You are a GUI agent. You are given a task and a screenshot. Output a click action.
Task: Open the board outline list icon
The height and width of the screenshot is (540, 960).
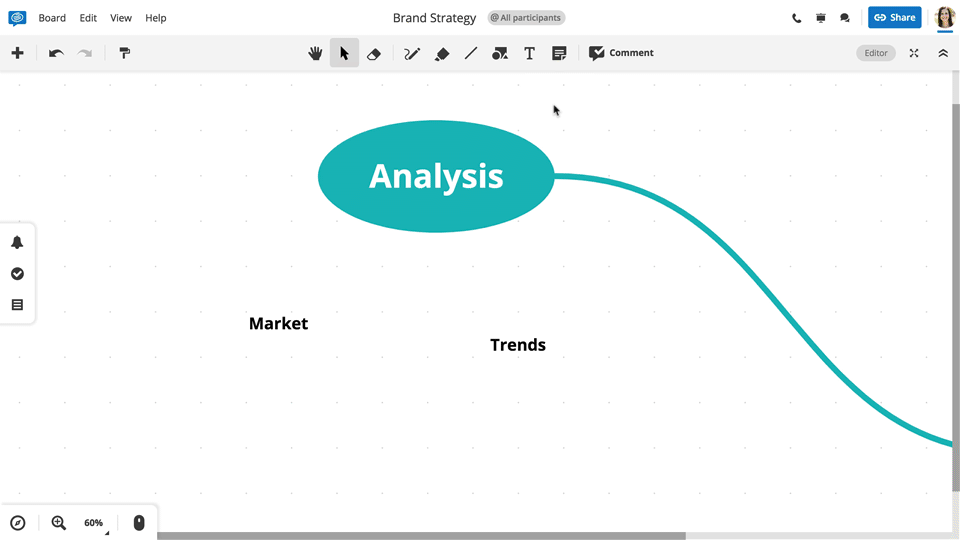pos(17,304)
